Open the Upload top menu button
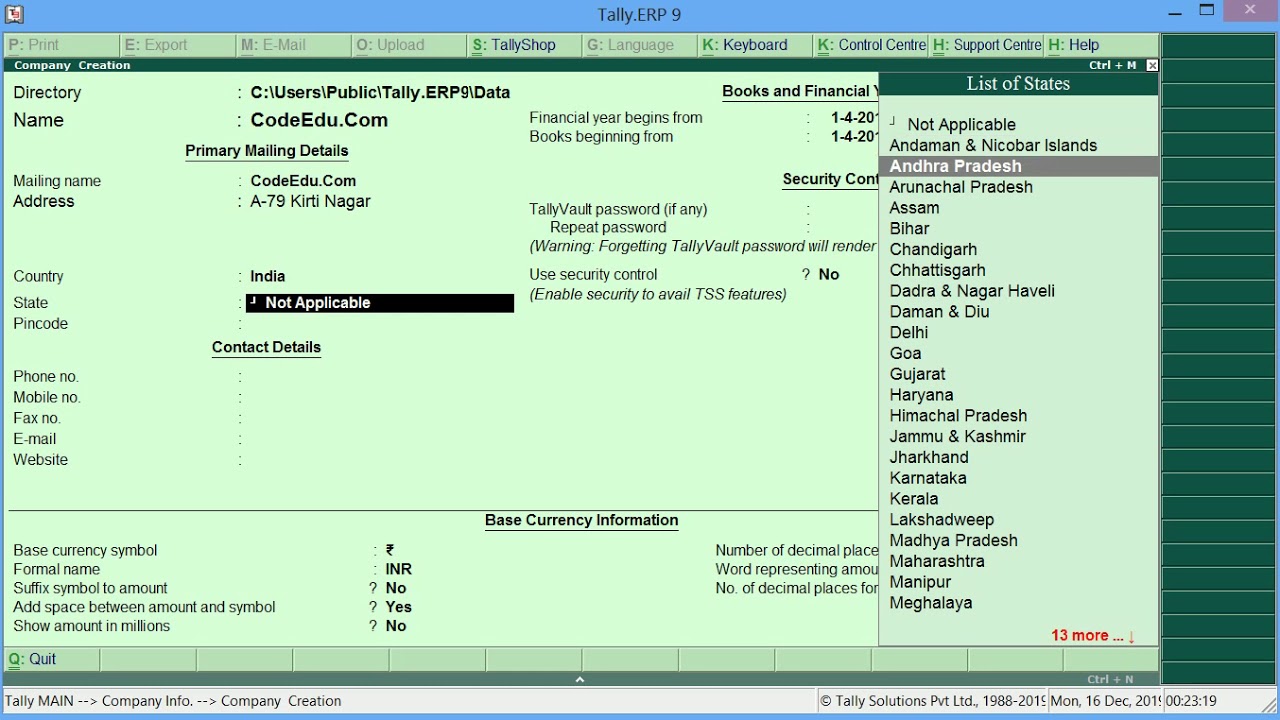 409,45
